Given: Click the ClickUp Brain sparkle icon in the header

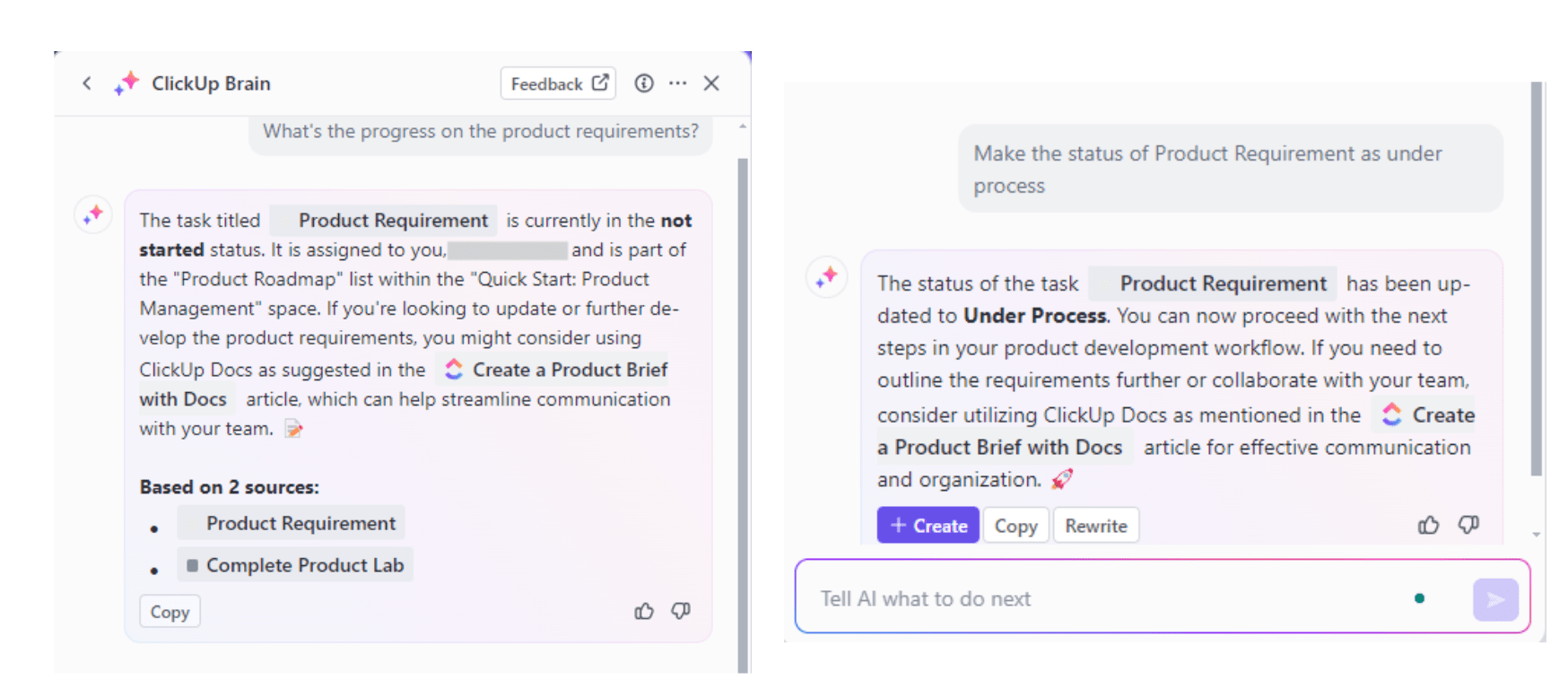Looking at the screenshot, I should point(126,83).
